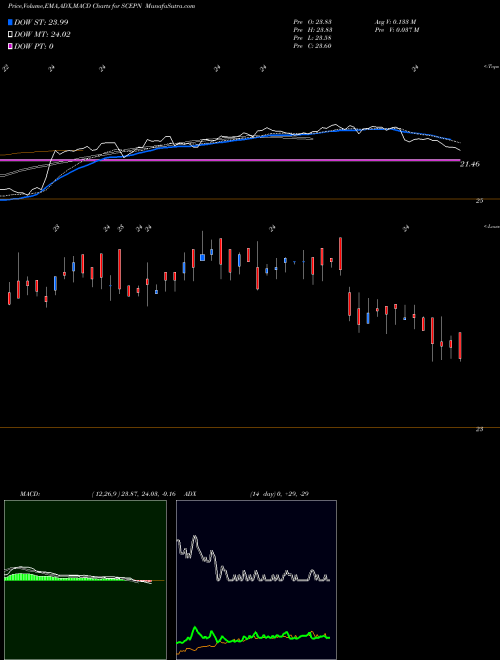Click the 'Lows' label at right edge
Viewport: 500px width, 660px height.
point(492,227)
